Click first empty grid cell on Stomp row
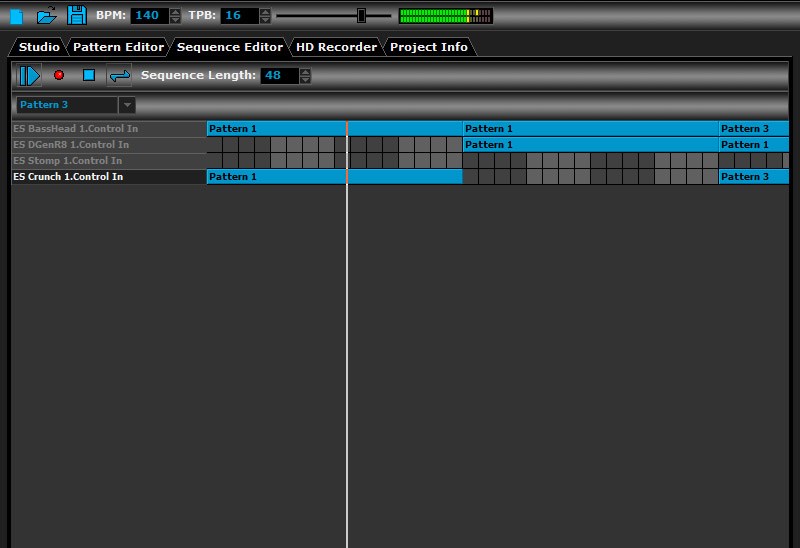Screen dimensions: 800x548 (x=214, y=161)
